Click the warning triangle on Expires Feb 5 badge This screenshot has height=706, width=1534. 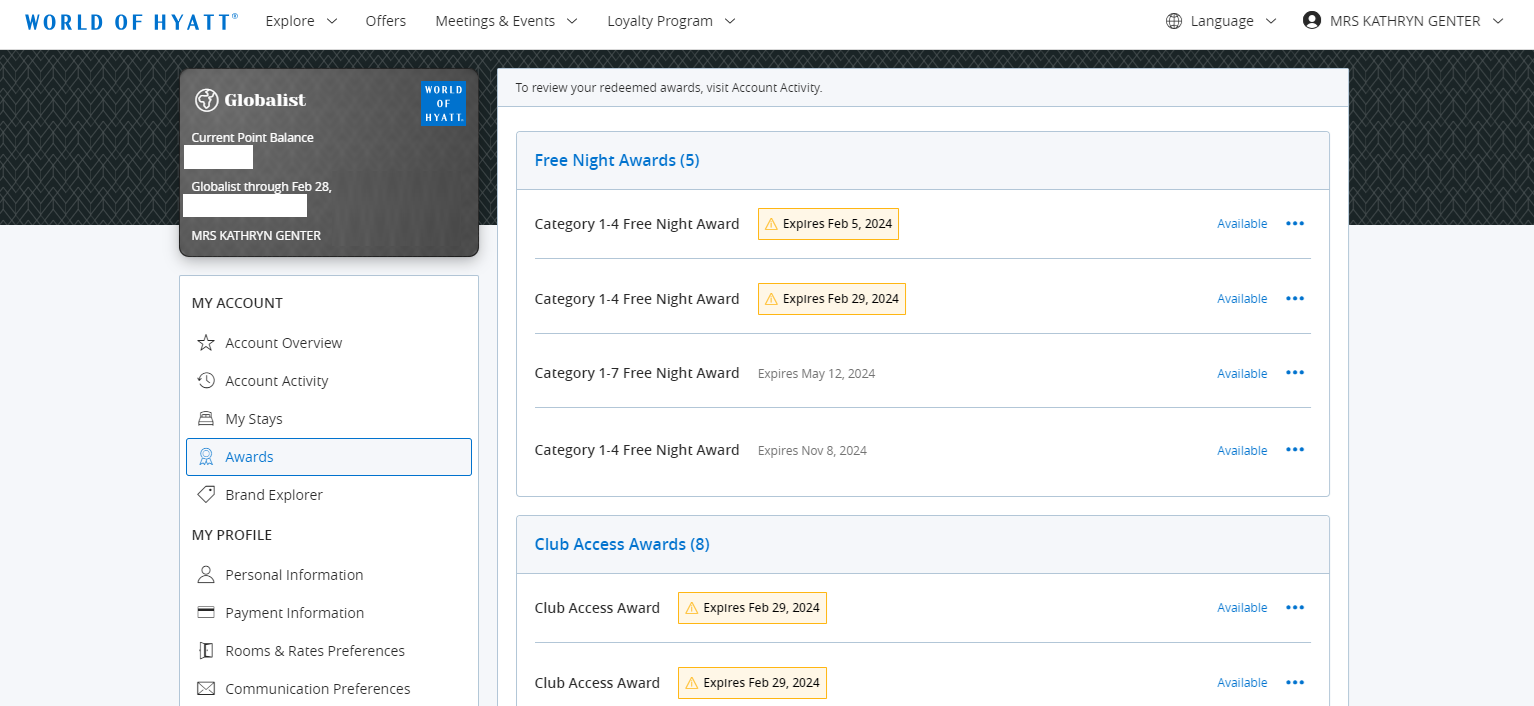(x=770, y=224)
